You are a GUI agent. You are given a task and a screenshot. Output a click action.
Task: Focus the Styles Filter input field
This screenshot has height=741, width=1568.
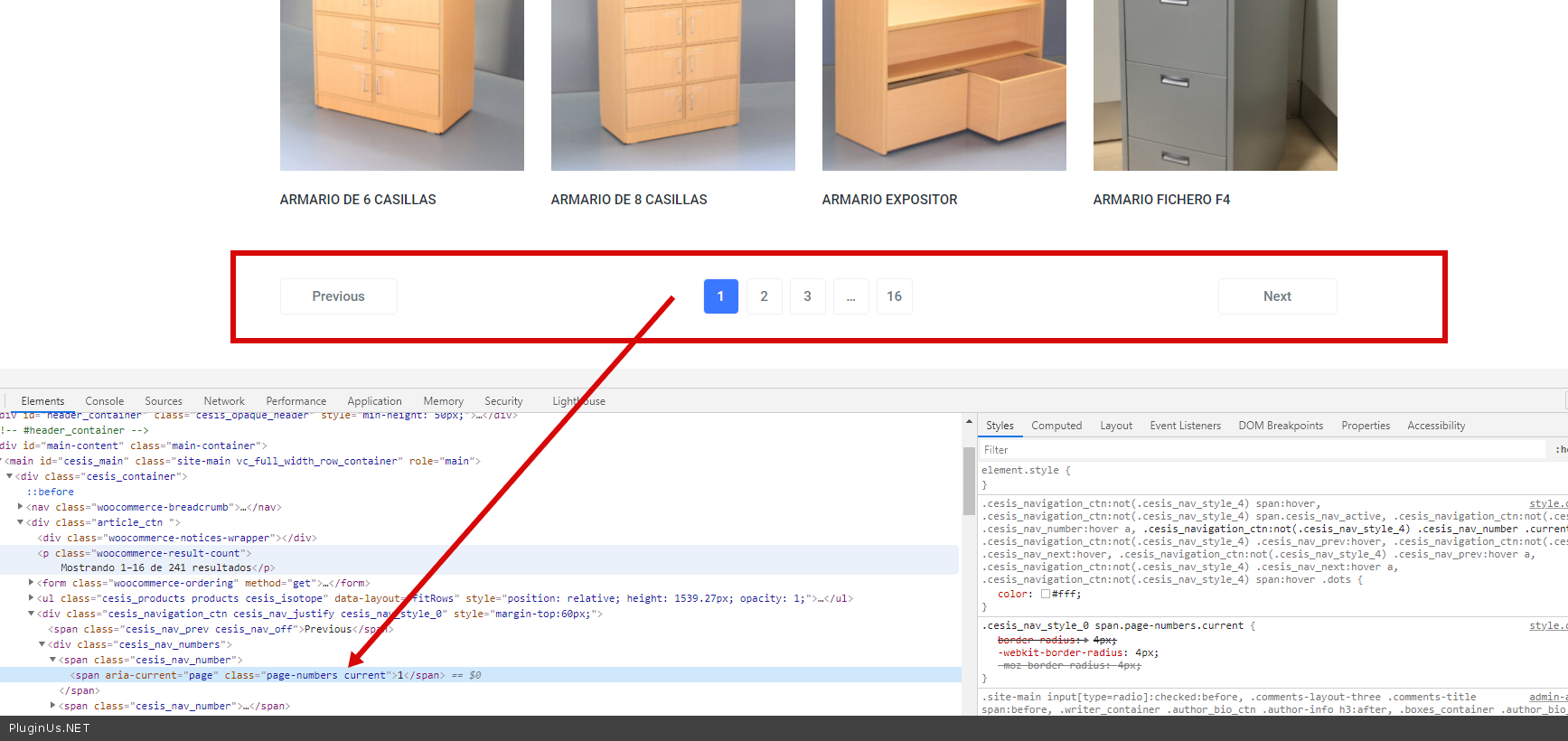coord(1261,450)
